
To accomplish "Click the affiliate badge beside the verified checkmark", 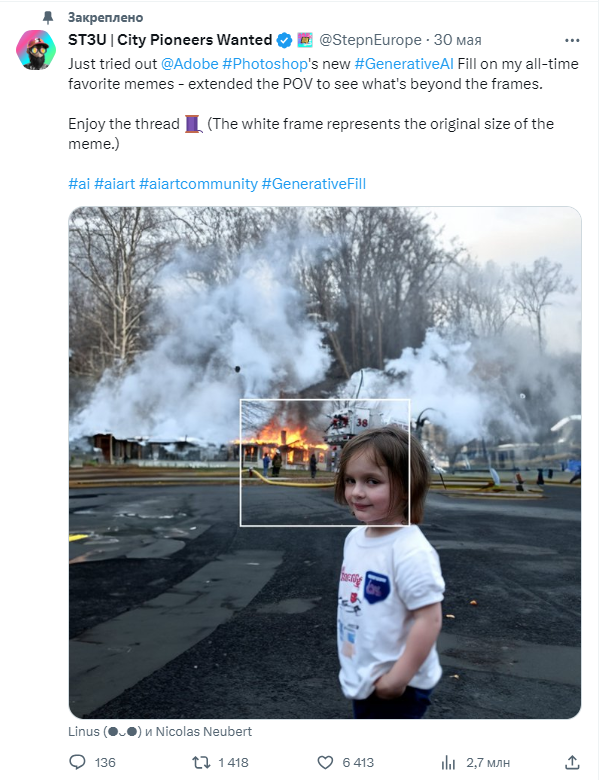I will click(304, 40).
